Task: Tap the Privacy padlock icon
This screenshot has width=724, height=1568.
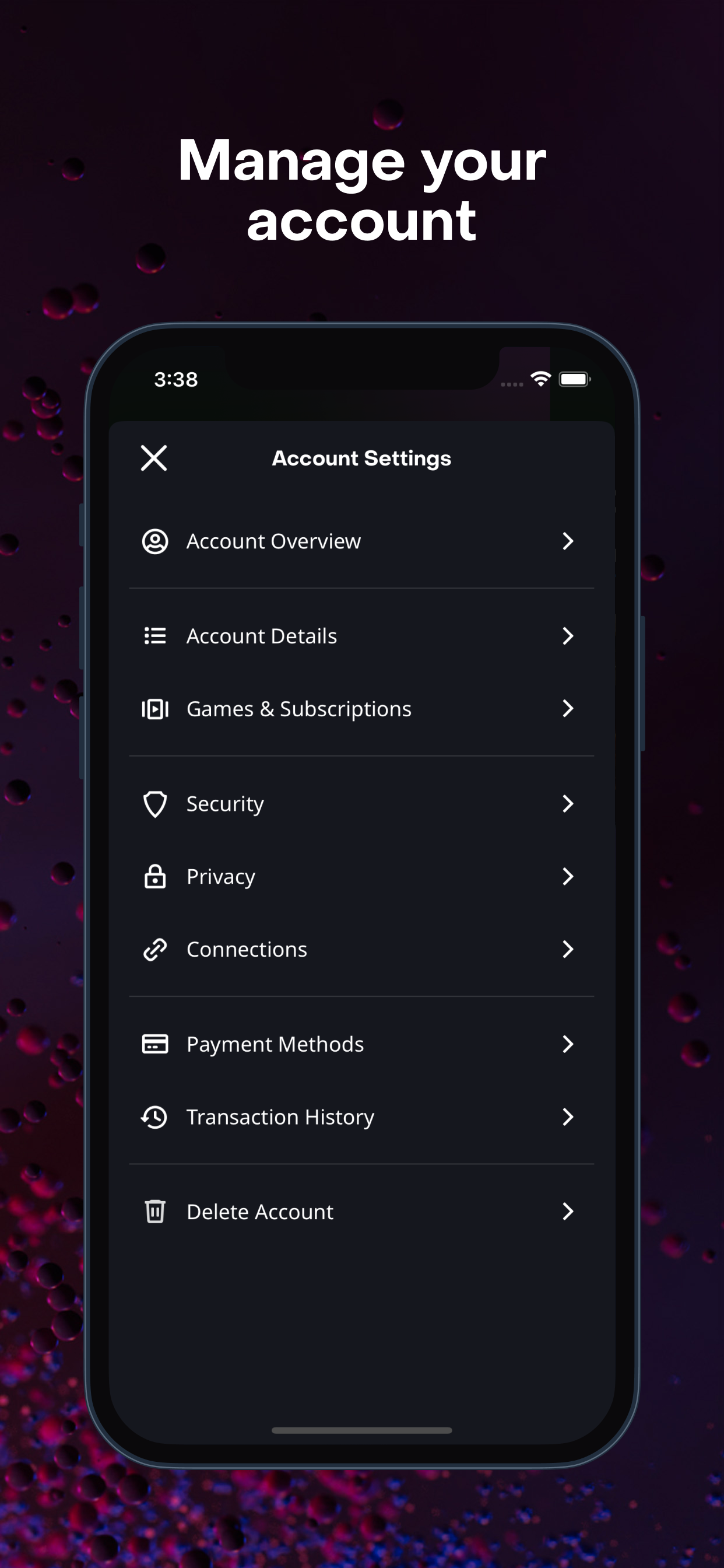Action: 155,877
